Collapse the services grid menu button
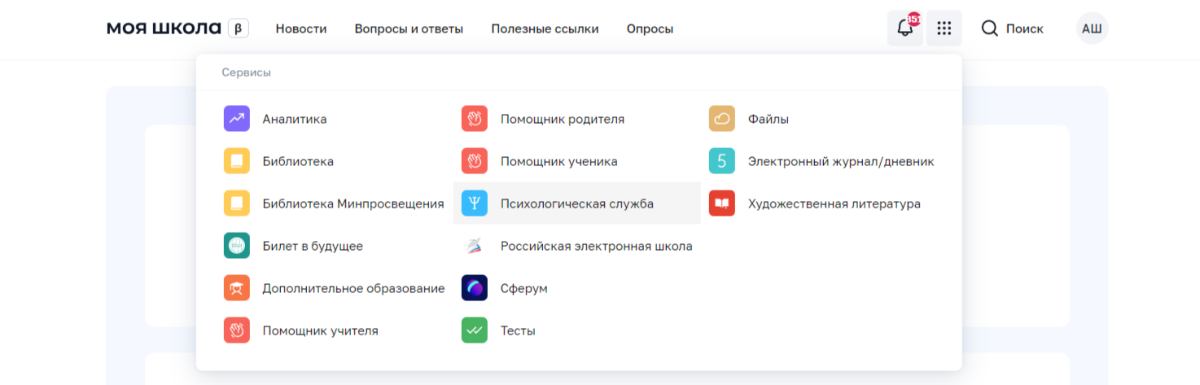The height and width of the screenshot is (385, 1200). click(x=944, y=28)
